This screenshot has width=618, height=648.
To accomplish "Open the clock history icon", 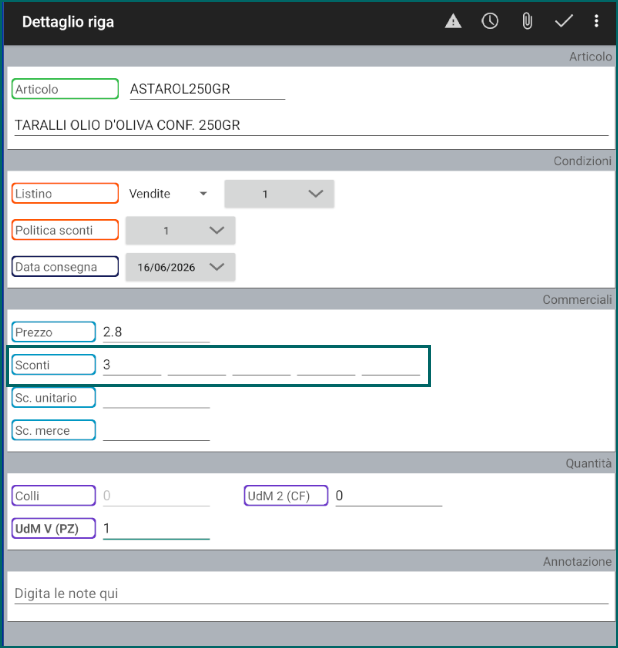I will (x=490, y=21).
